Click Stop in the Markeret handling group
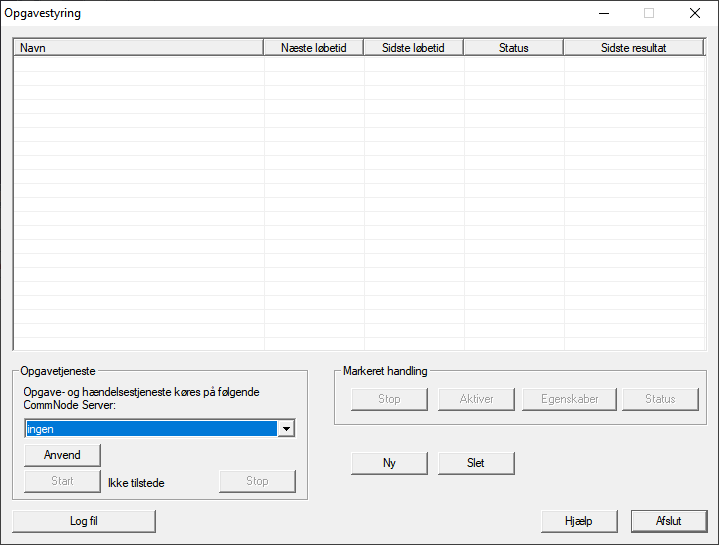 tap(389, 399)
